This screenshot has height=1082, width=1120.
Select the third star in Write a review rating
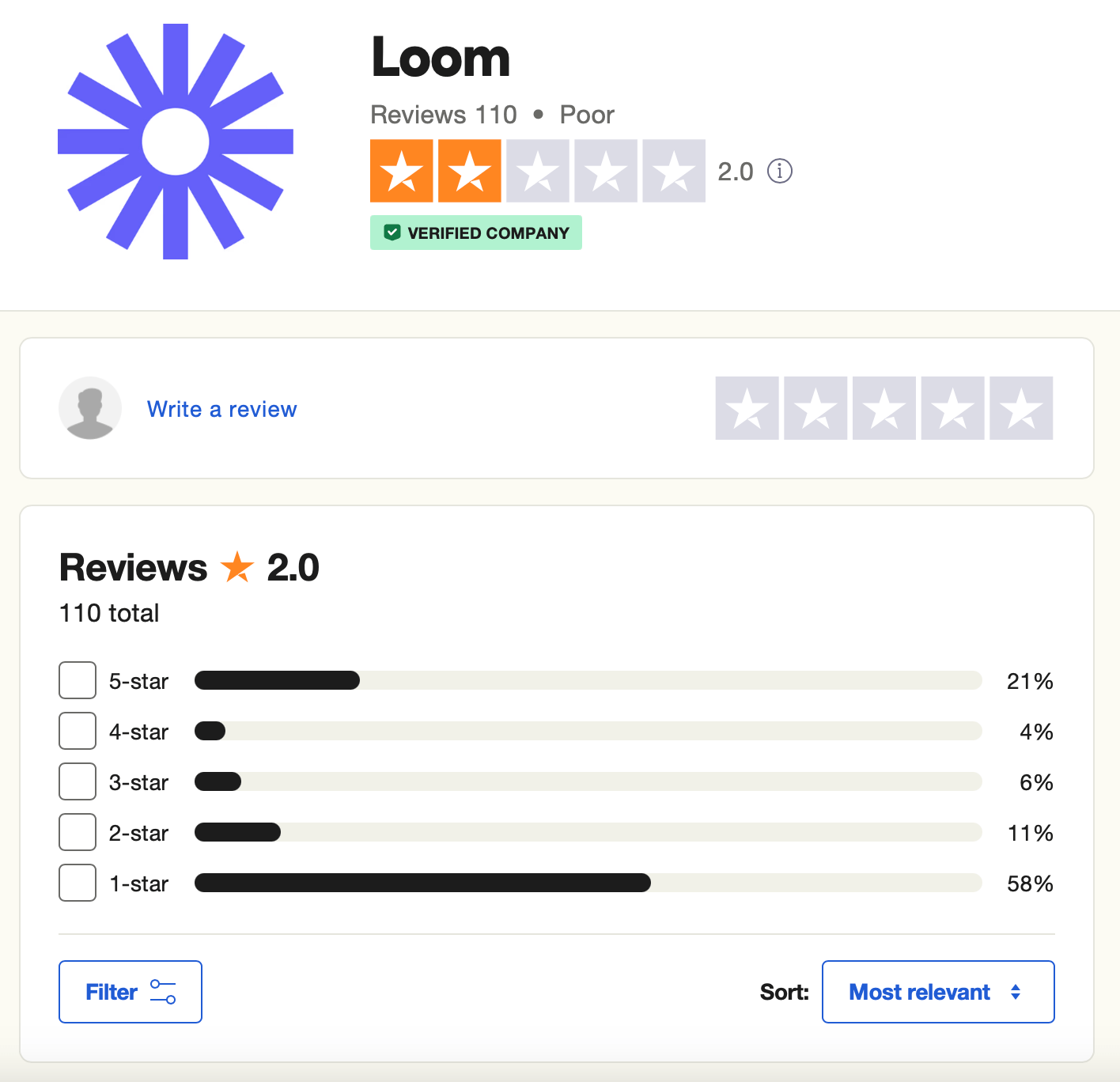pyautogui.click(x=884, y=408)
